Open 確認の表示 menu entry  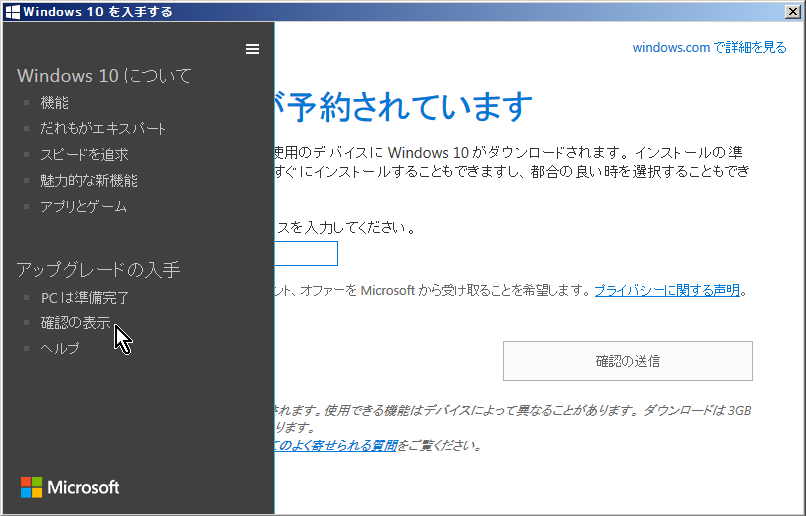coord(76,323)
